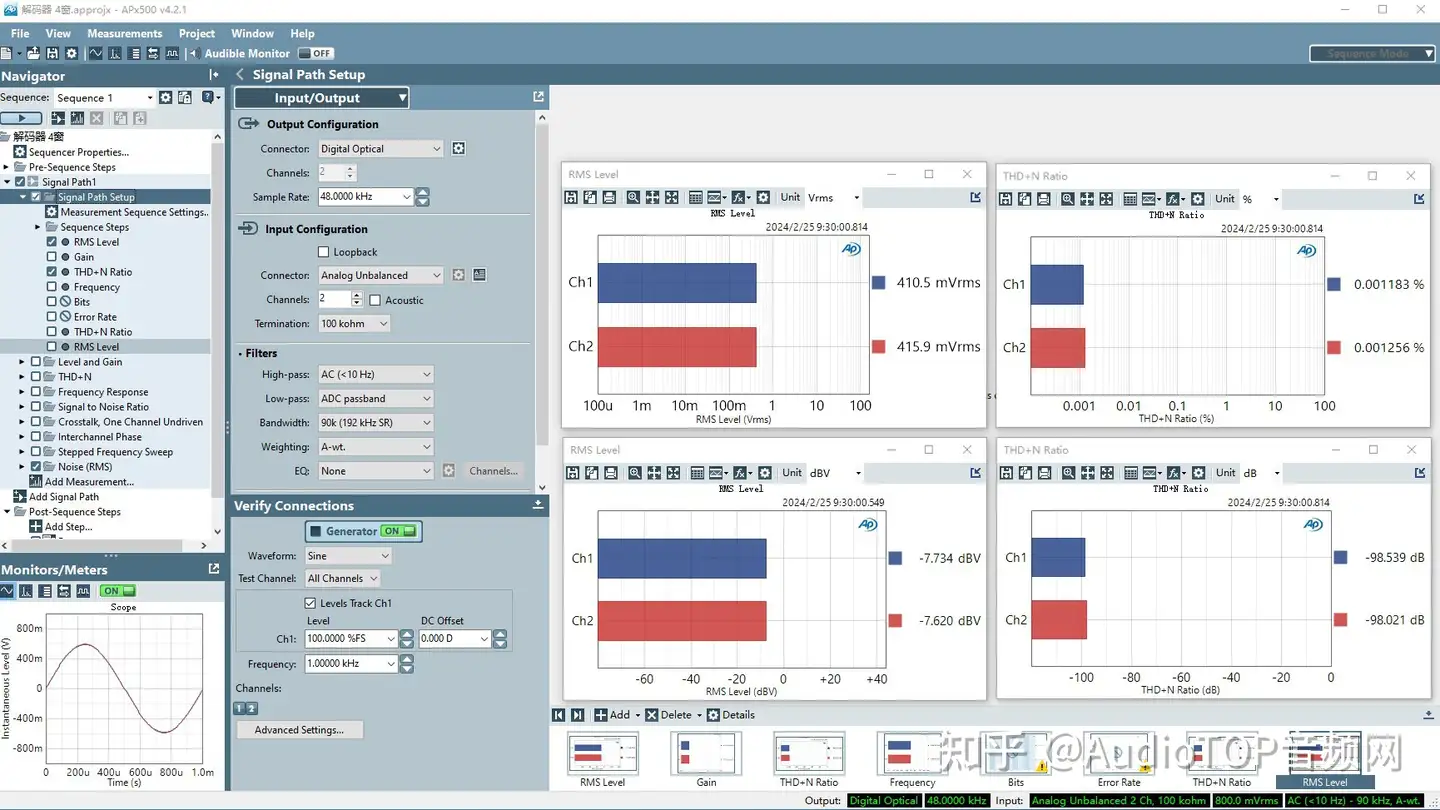Open the High-pass filter dropdown
The width and height of the screenshot is (1440, 810).
(x=375, y=374)
